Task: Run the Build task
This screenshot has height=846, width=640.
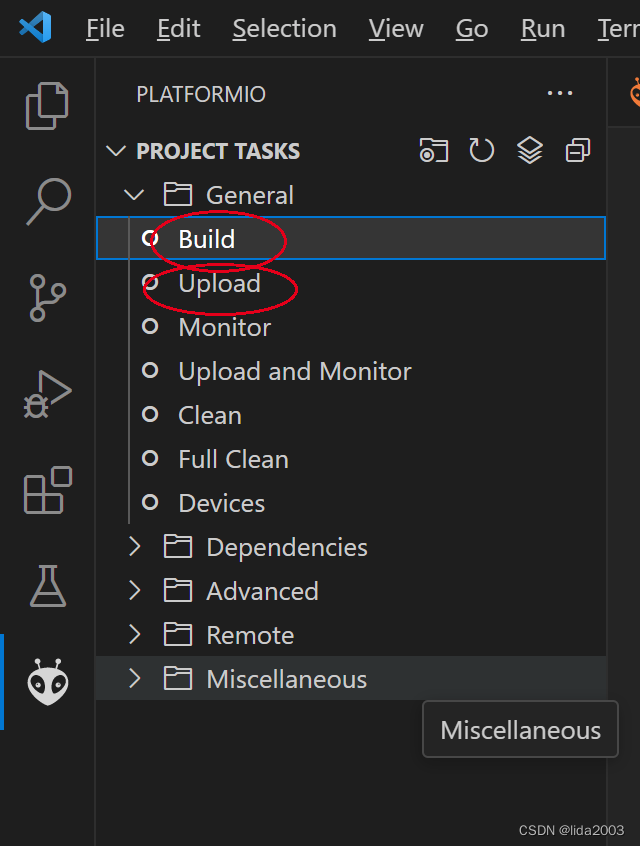Action: coord(206,239)
